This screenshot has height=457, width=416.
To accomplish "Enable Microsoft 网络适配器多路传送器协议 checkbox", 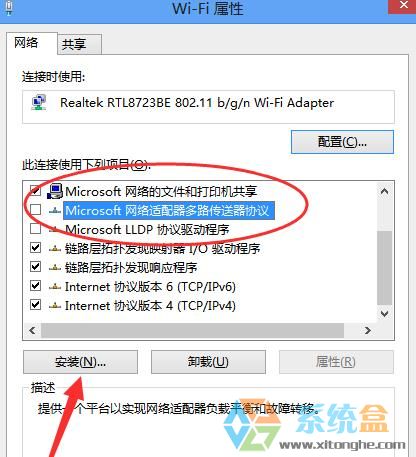I will point(35,210).
